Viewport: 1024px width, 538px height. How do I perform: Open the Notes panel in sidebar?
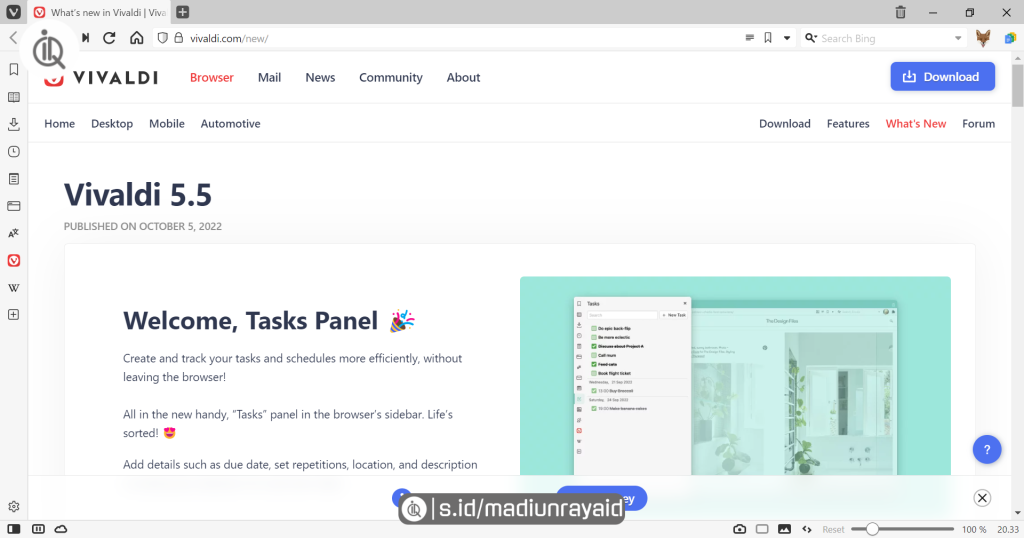[x=14, y=179]
